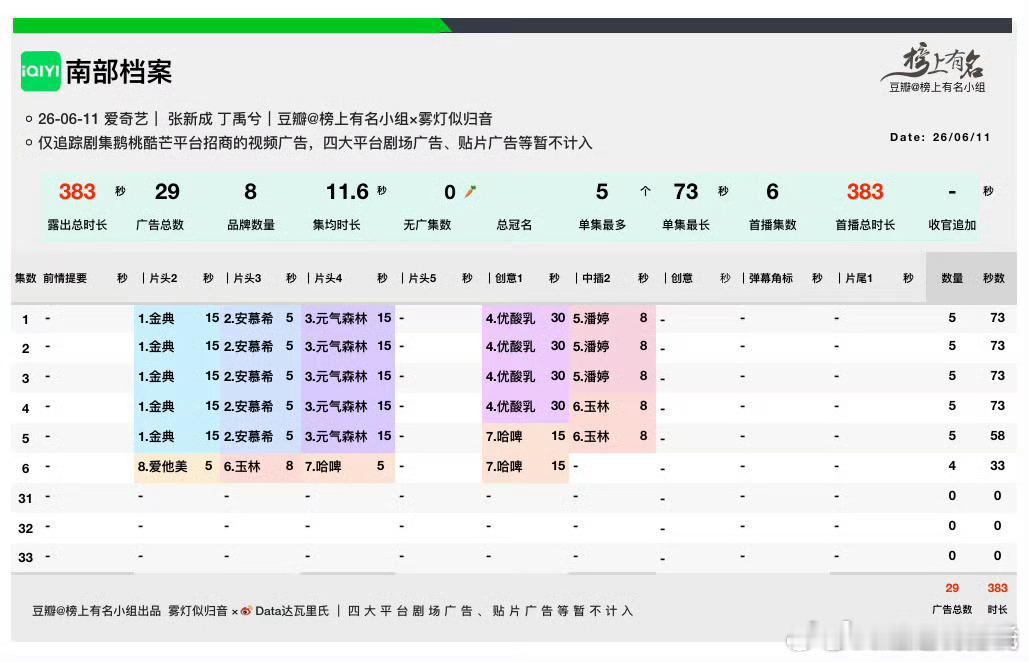This screenshot has width=1029, height=662.
Task: Click the 33 秒数 value in the episode 6 row
Action: click(998, 466)
